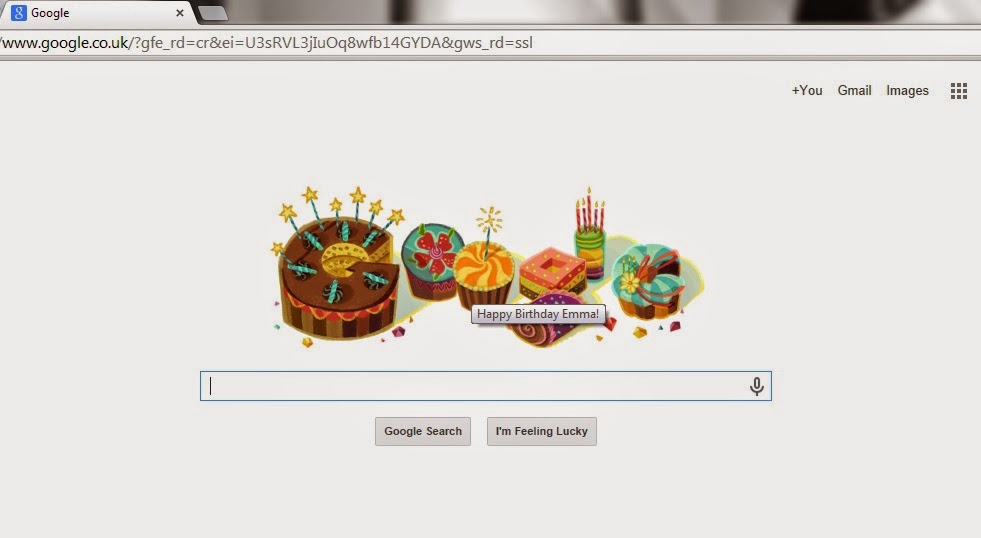Viewport: 981px width, 538px height.
Task: Open the Google apps grid icon
Action: pyautogui.click(x=958, y=91)
